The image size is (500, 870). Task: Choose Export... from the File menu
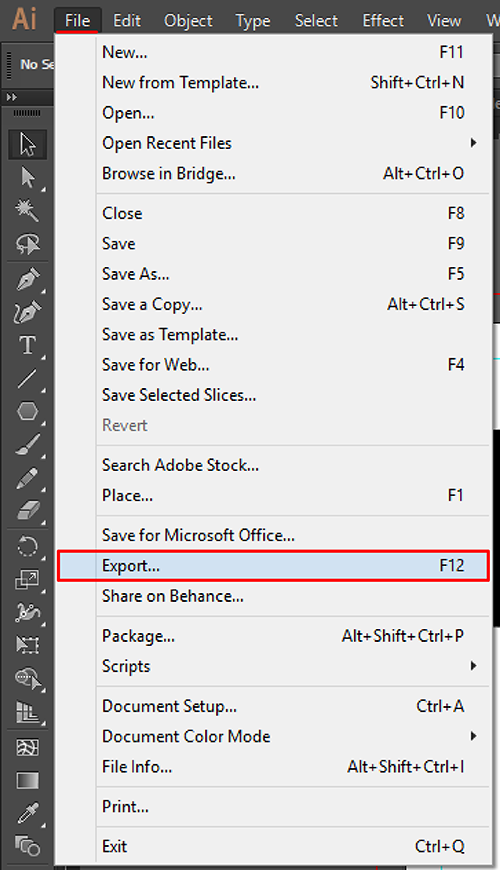273,565
